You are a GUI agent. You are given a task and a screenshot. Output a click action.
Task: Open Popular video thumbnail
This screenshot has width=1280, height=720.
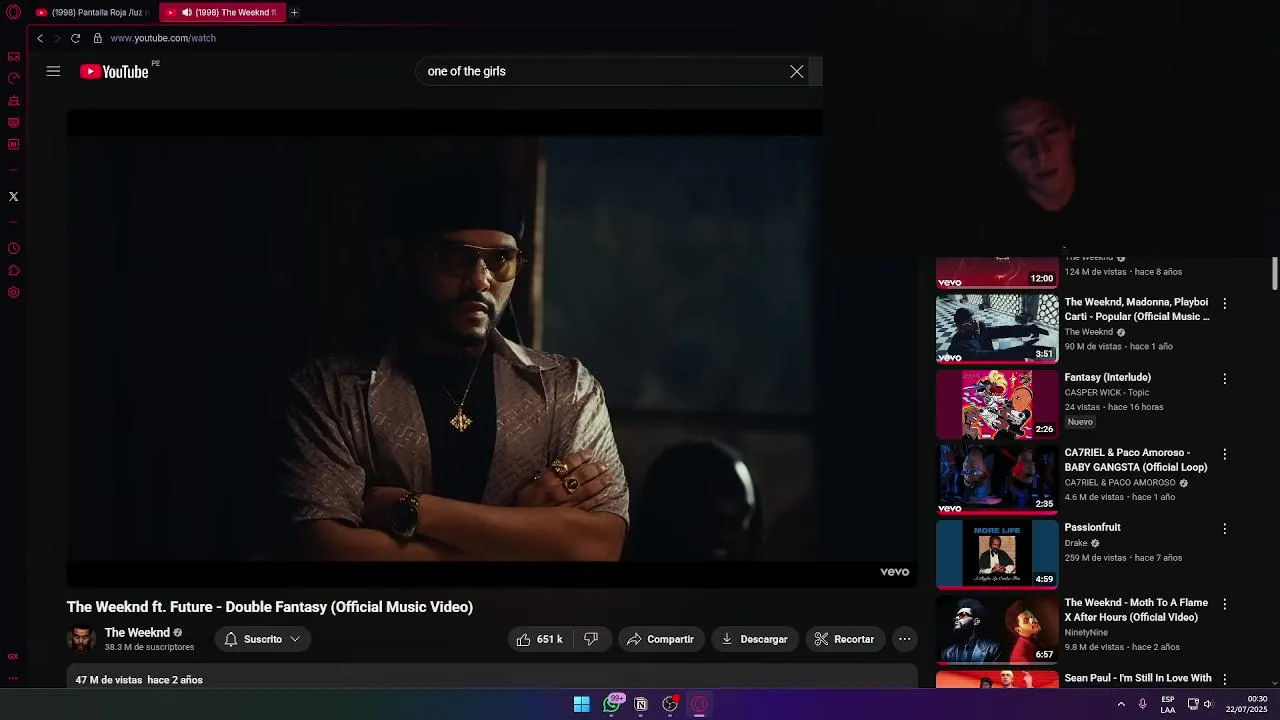[997, 328]
